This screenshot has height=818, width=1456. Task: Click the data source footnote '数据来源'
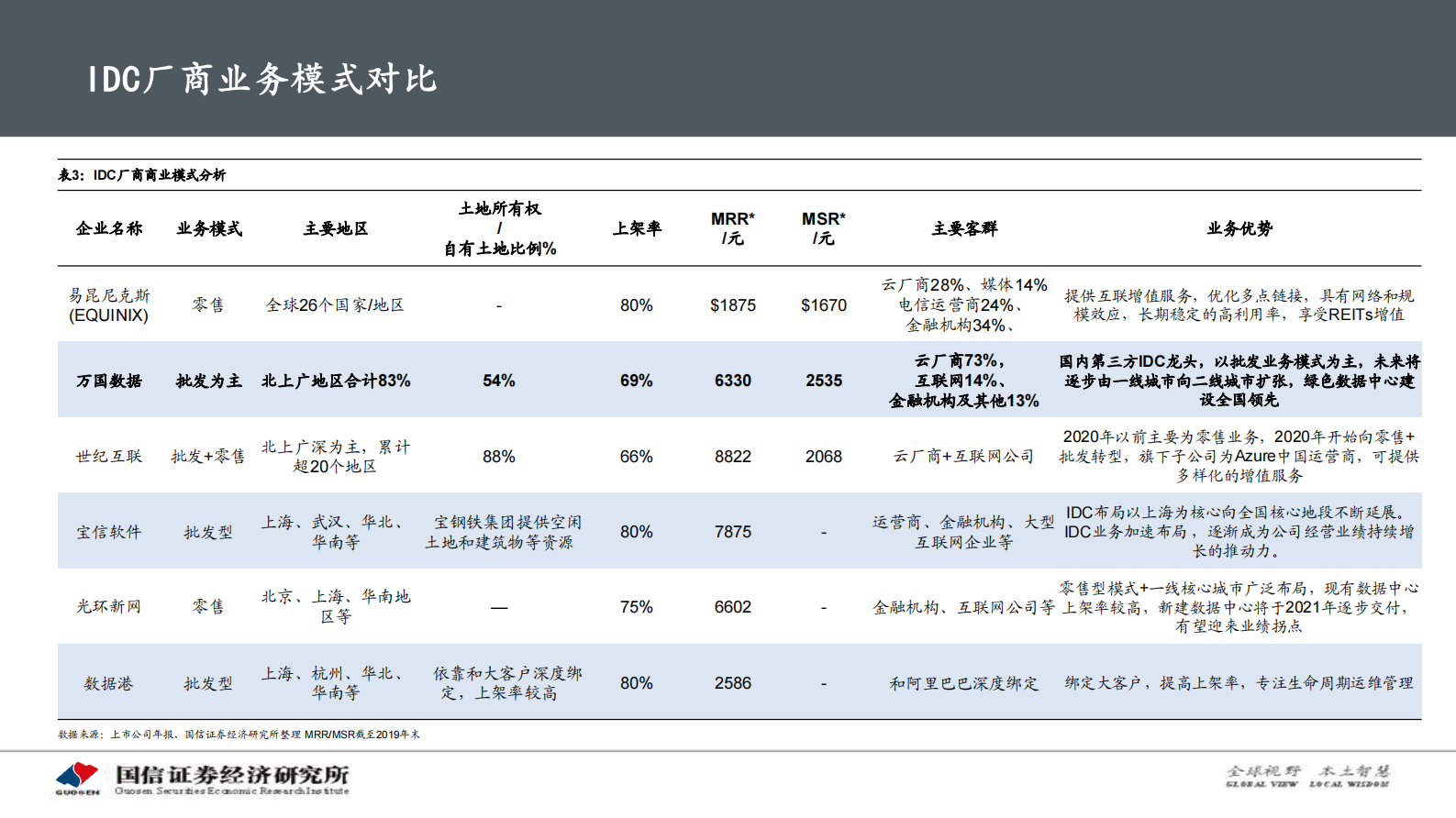(239, 735)
